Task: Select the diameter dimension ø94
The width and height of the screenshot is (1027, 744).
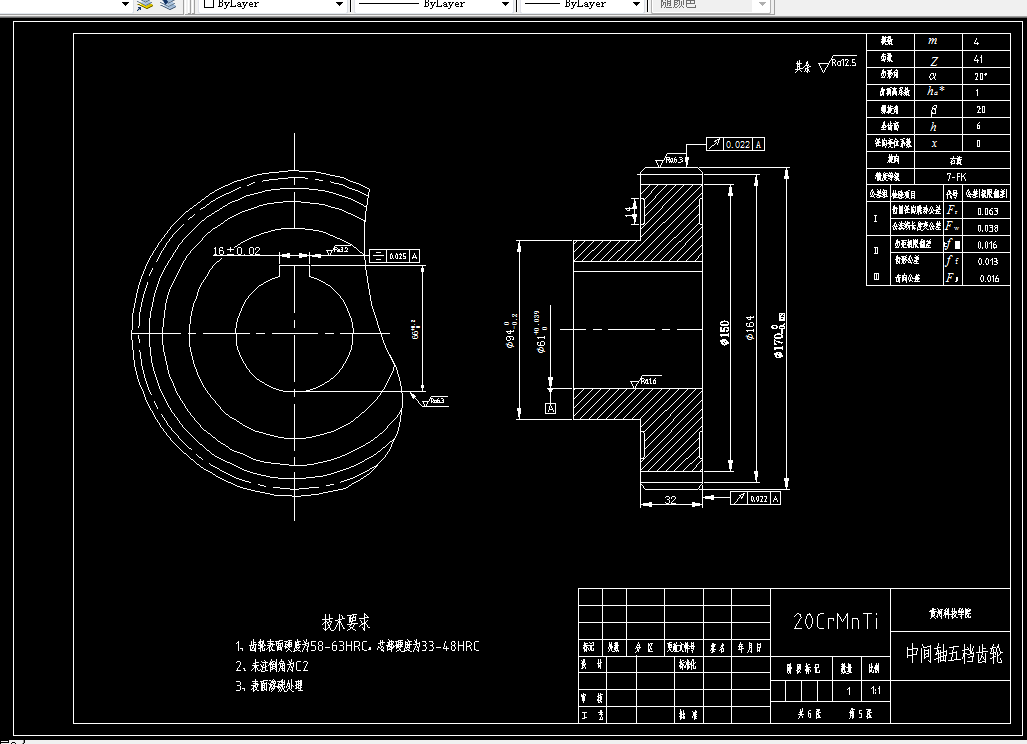Action: [x=510, y=331]
